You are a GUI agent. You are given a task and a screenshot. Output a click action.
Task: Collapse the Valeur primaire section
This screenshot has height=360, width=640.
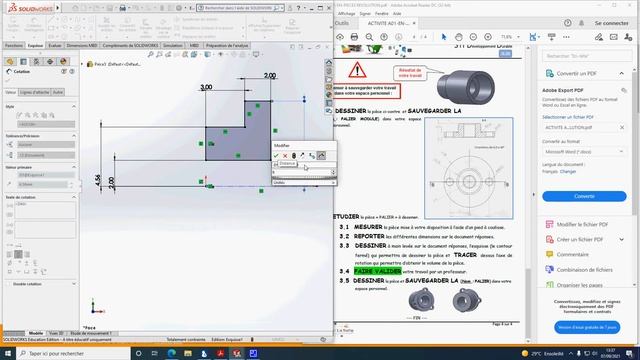[x=74, y=167]
